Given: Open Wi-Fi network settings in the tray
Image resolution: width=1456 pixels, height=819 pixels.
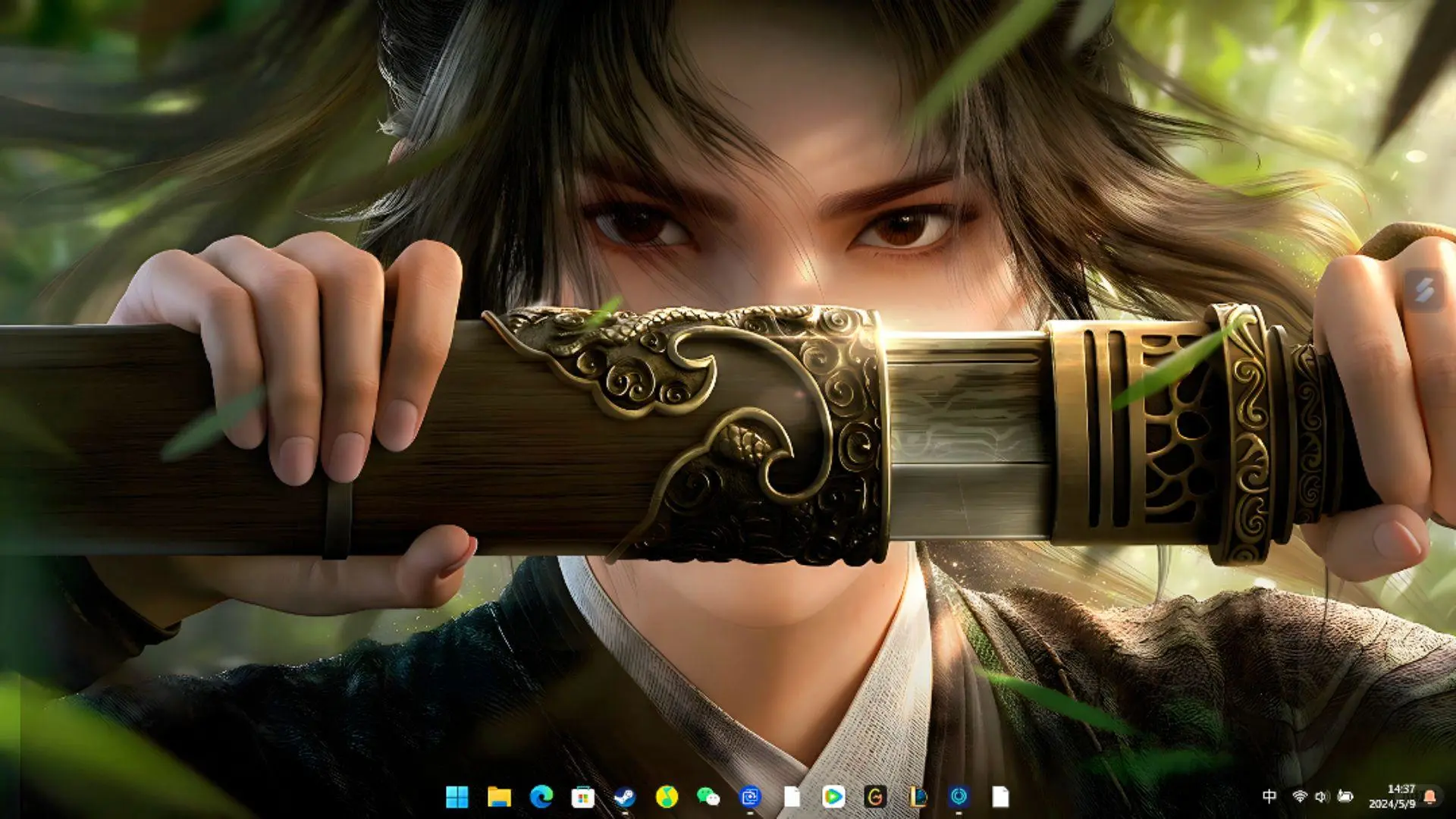Looking at the screenshot, I should [x=1300, y=796].
